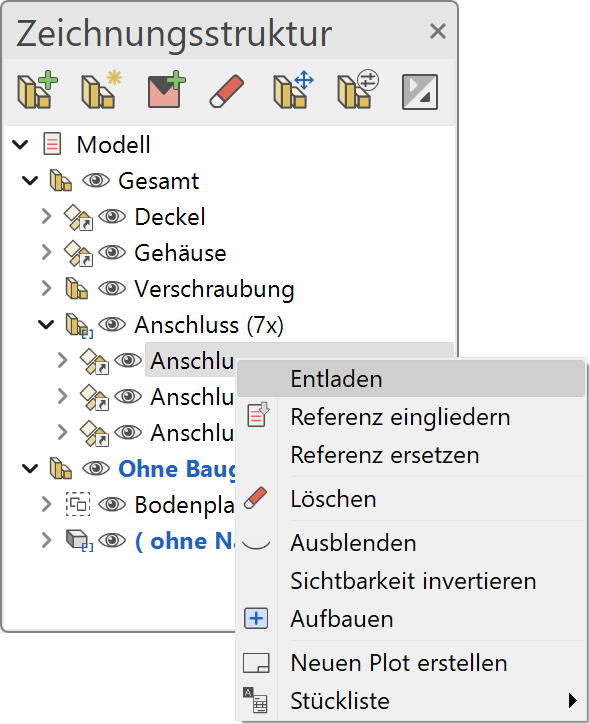Collapse the Modell tree node

(x=20, y=145)
